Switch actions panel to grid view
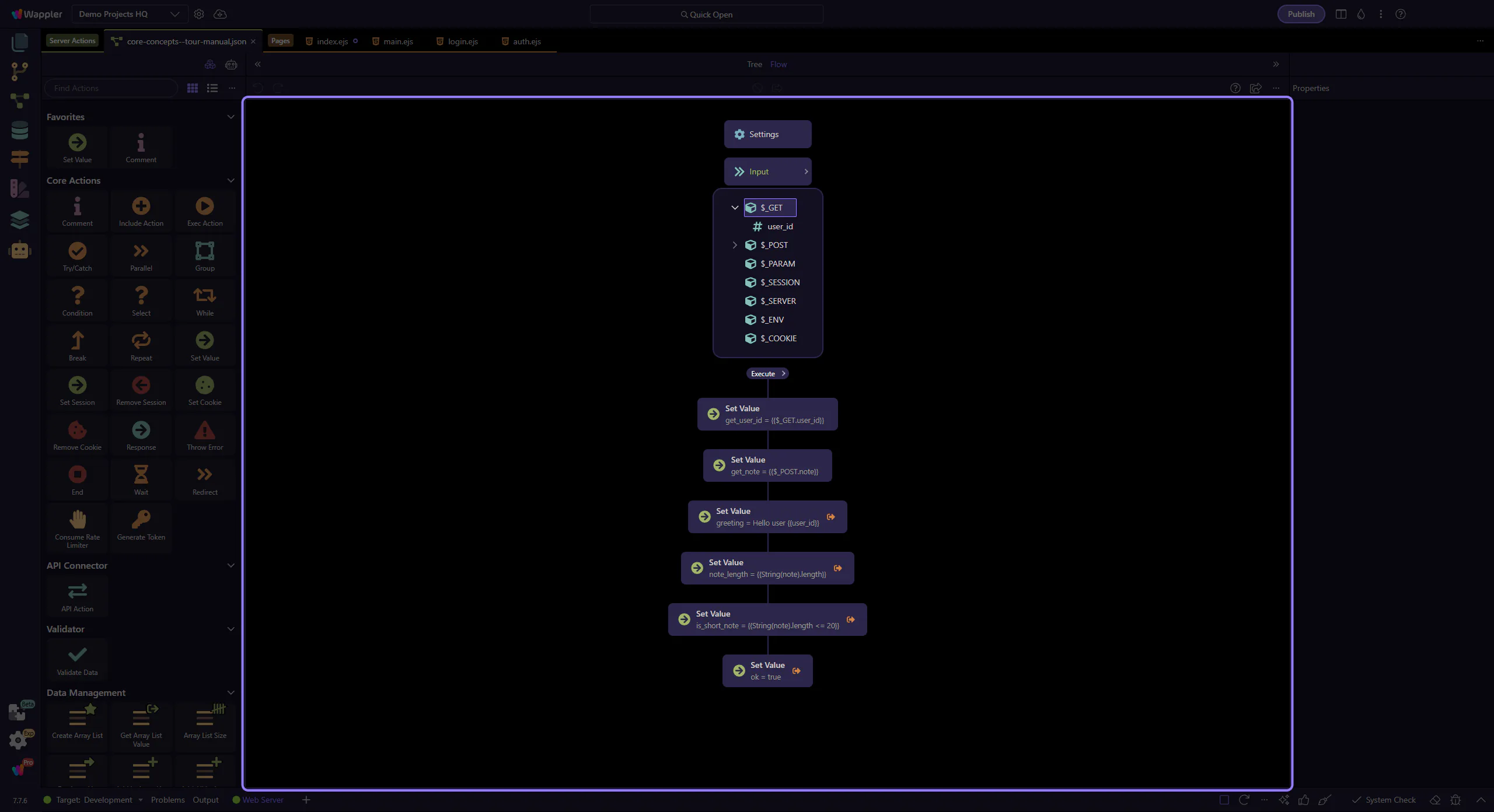 coord(192,88)
